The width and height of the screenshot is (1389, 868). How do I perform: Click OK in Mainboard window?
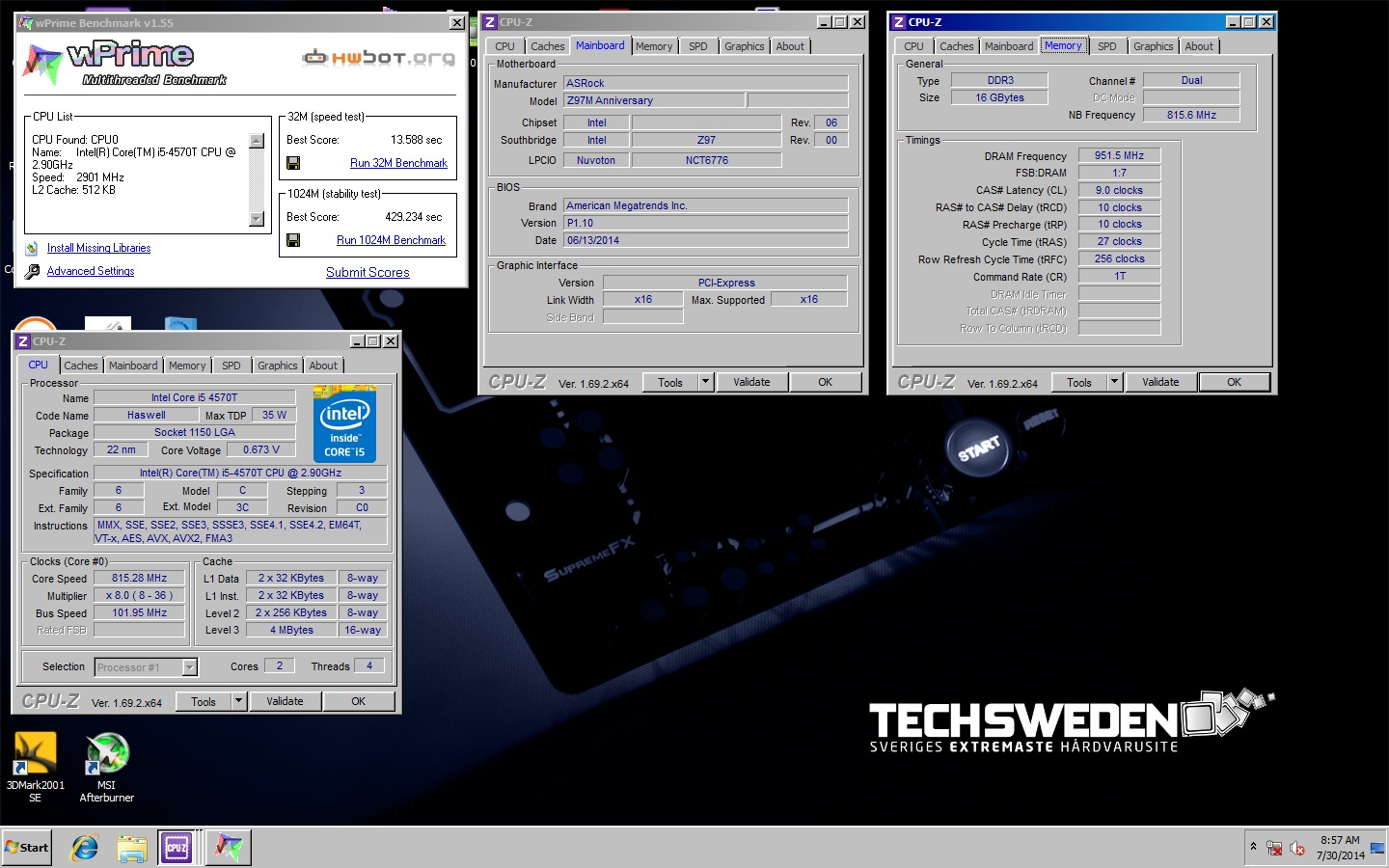coord(826,383)
